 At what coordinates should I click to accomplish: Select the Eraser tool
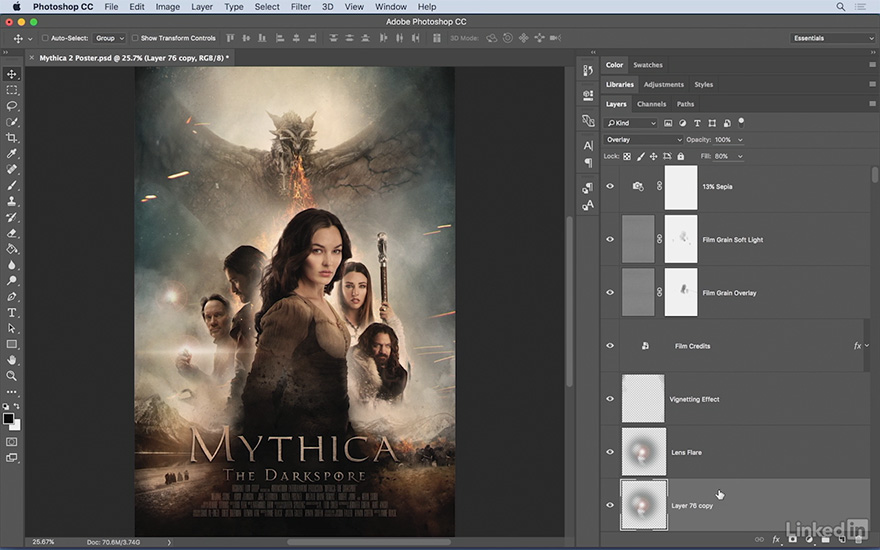pyautogui.click(x=11, y=233)
